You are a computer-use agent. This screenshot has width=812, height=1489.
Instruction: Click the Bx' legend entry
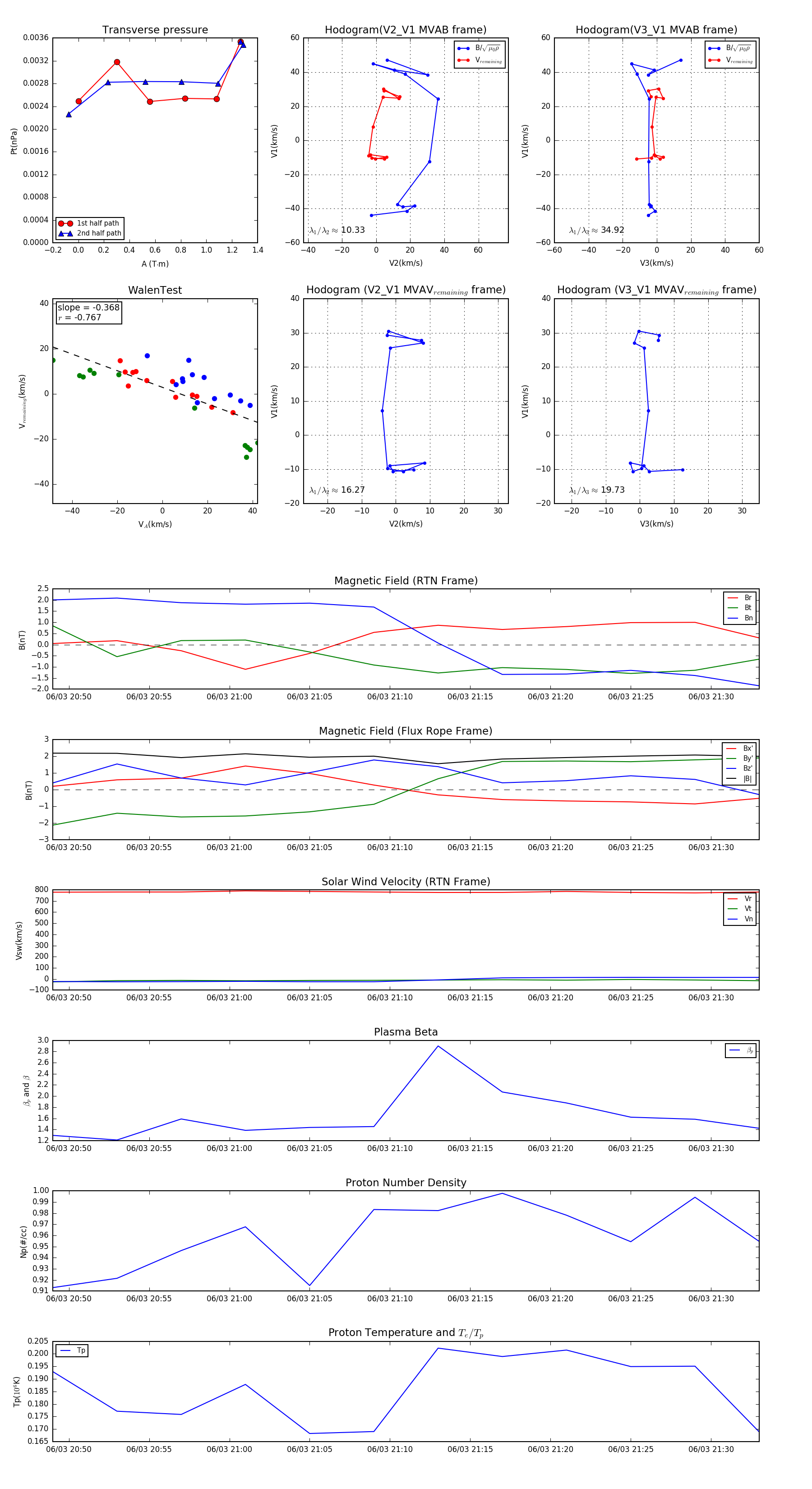click(x=739, y=748)
